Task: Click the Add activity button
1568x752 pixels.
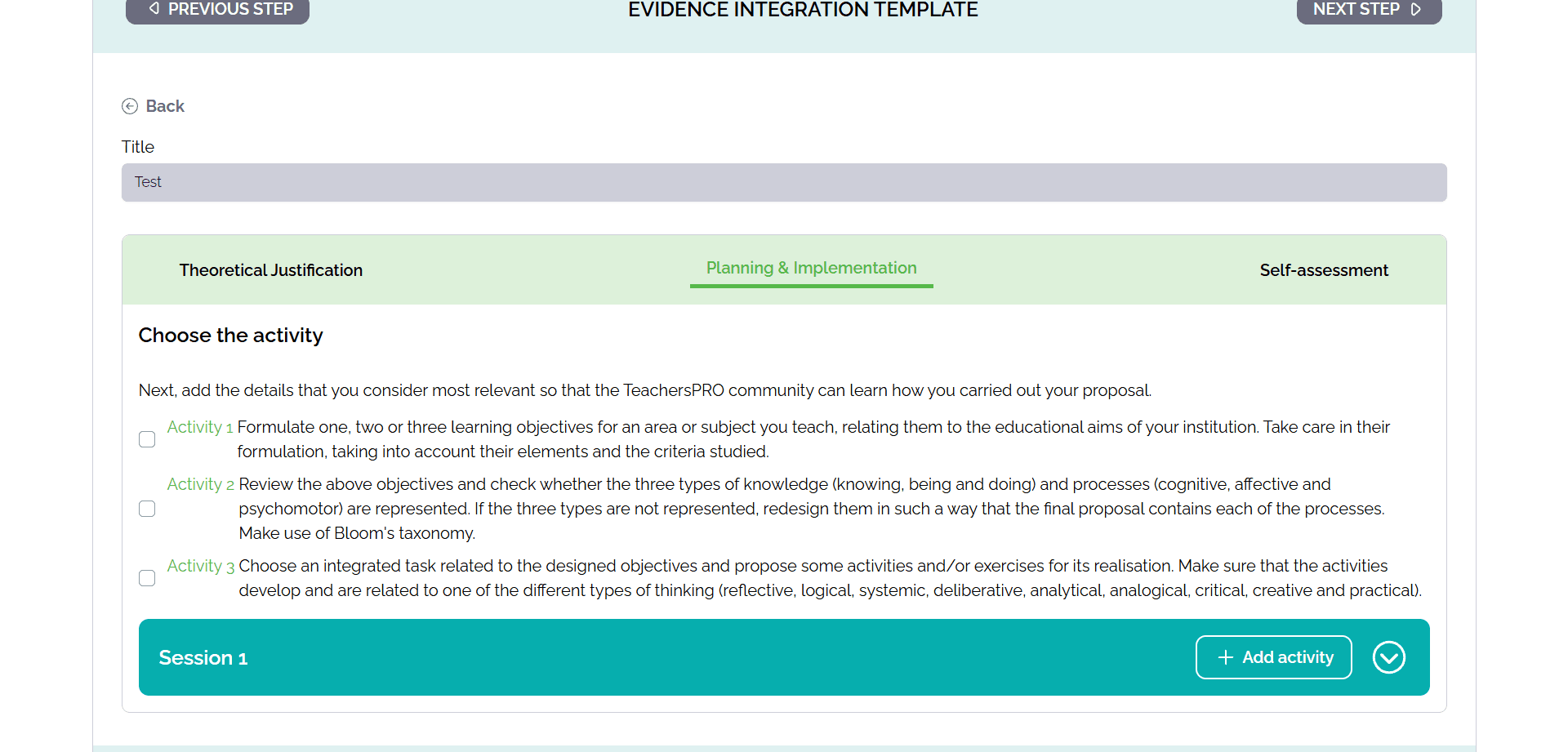Action: point(1273,657)
